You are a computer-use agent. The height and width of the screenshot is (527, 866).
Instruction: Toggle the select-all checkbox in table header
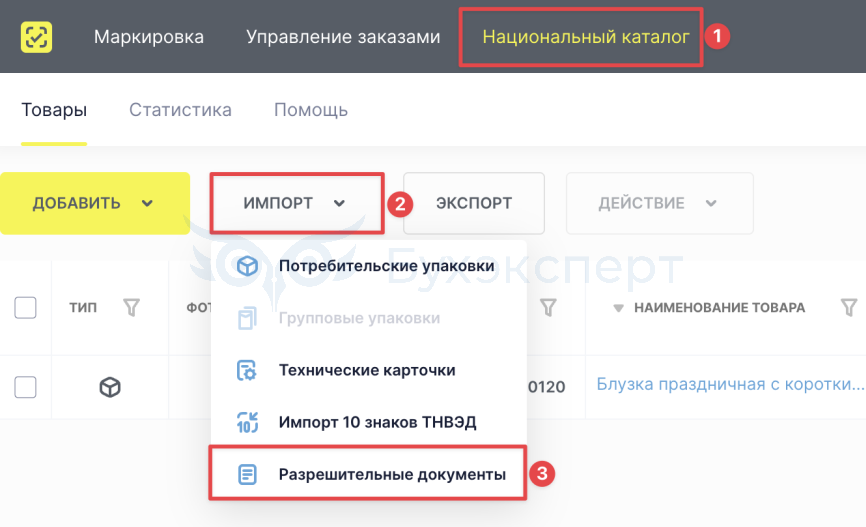tap(25, 308)
